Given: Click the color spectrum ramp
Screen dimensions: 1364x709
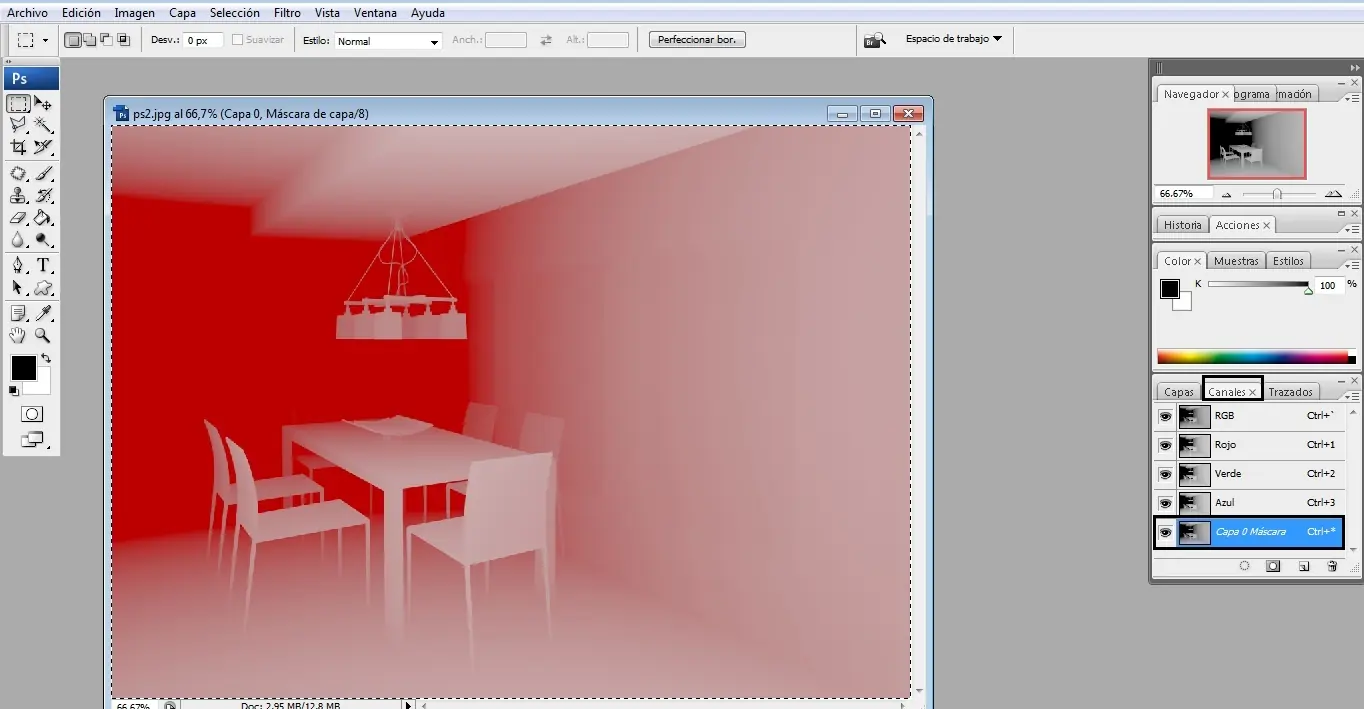Looking at the screenshot, I should point(1256,356).
